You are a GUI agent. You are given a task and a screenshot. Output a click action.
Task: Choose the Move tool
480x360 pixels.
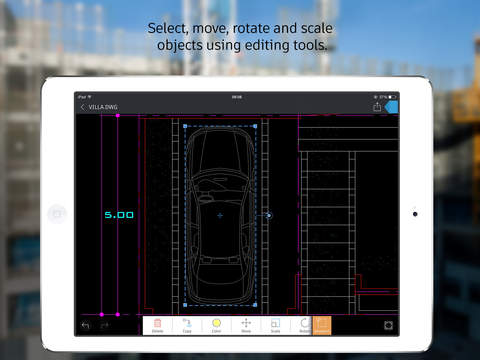(246, 325)
